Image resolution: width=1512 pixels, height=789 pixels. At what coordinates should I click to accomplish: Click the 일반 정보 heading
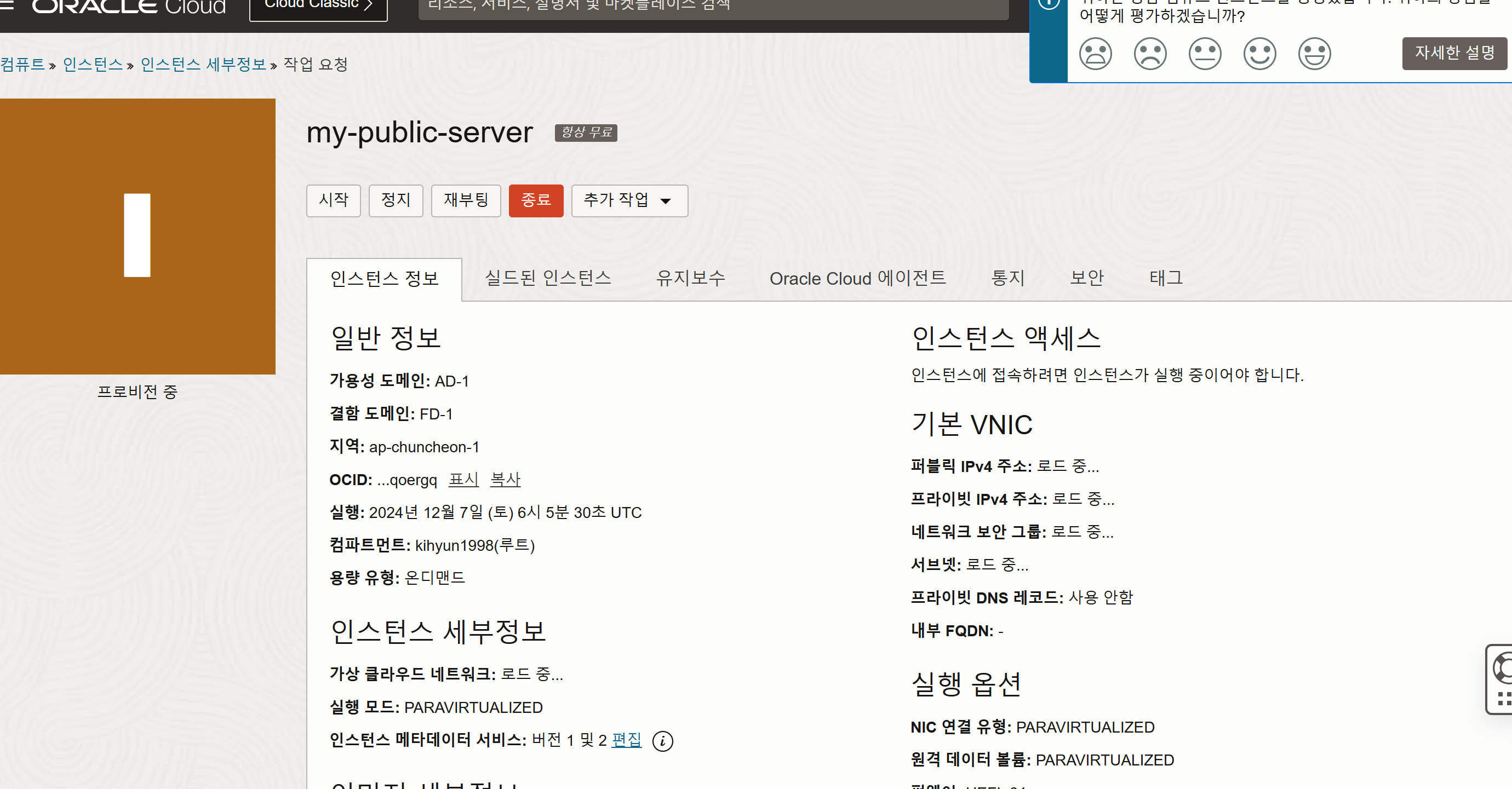[385, 338]
